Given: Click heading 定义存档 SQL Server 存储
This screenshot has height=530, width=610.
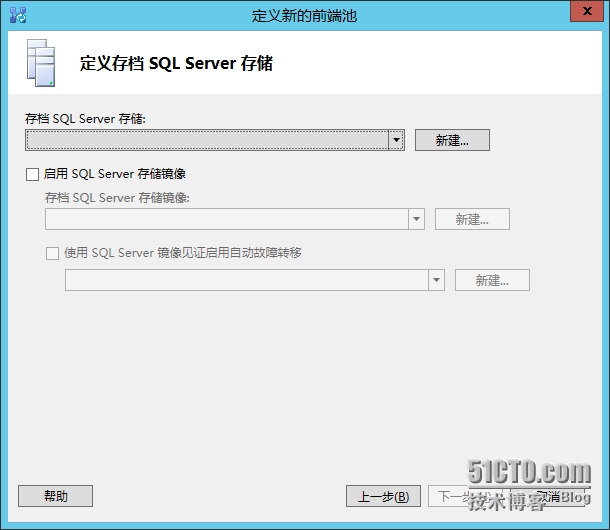Looking at the screenshot, I should tap(176, 63).
